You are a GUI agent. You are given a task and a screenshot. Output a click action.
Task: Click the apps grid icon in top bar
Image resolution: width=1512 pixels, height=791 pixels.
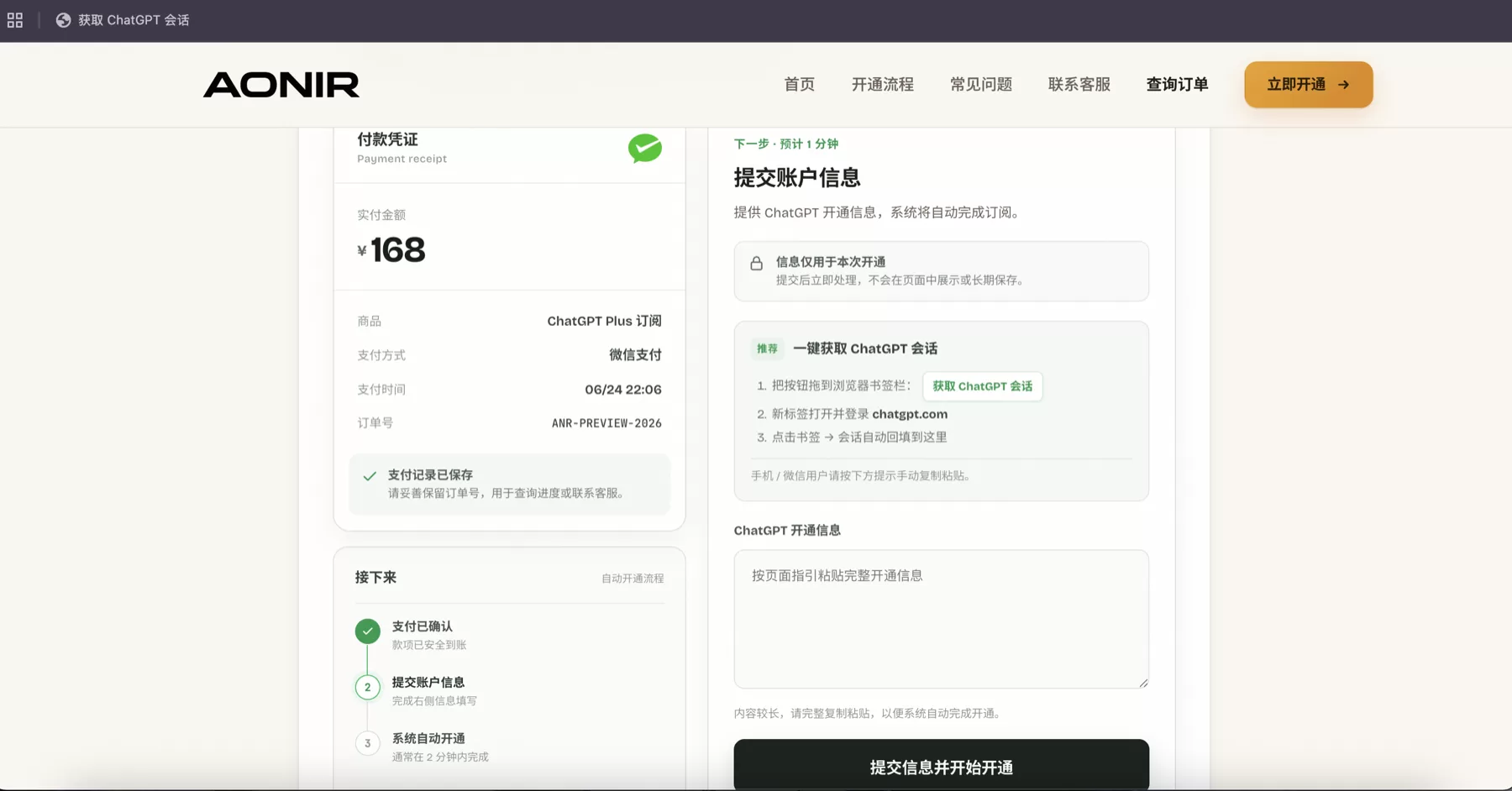tap(15, 20)
